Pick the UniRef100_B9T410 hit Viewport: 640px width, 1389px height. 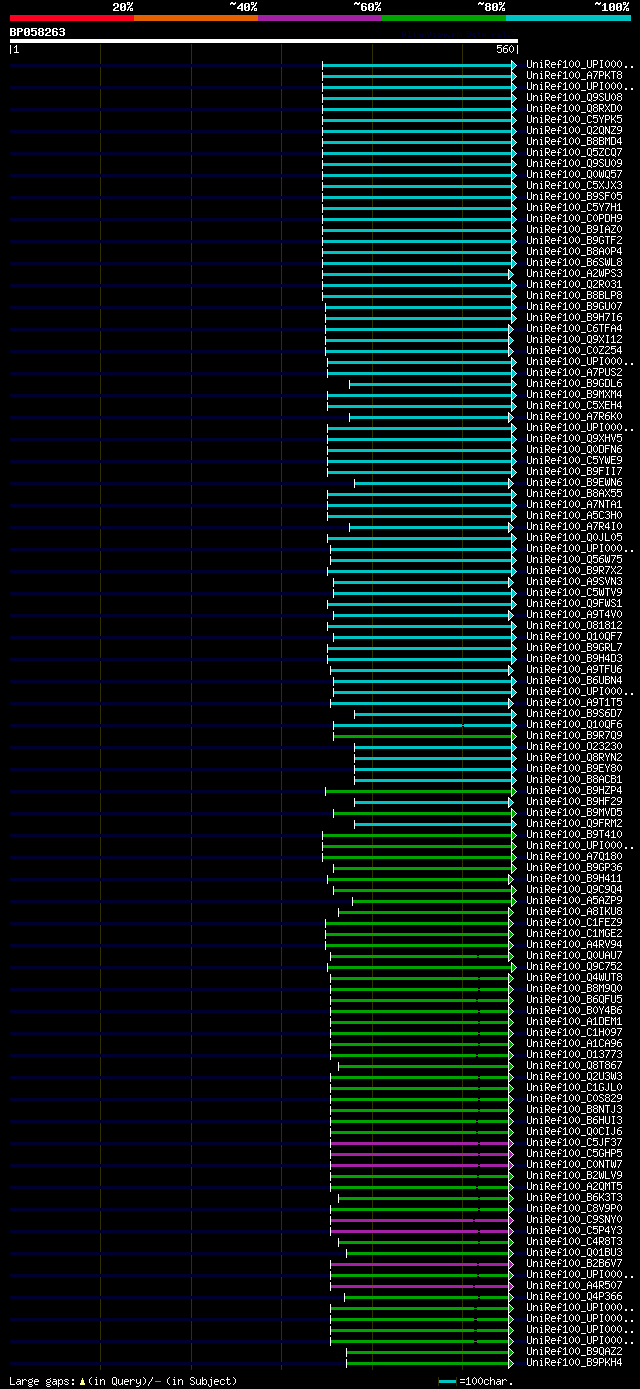[x=574, y=834]
